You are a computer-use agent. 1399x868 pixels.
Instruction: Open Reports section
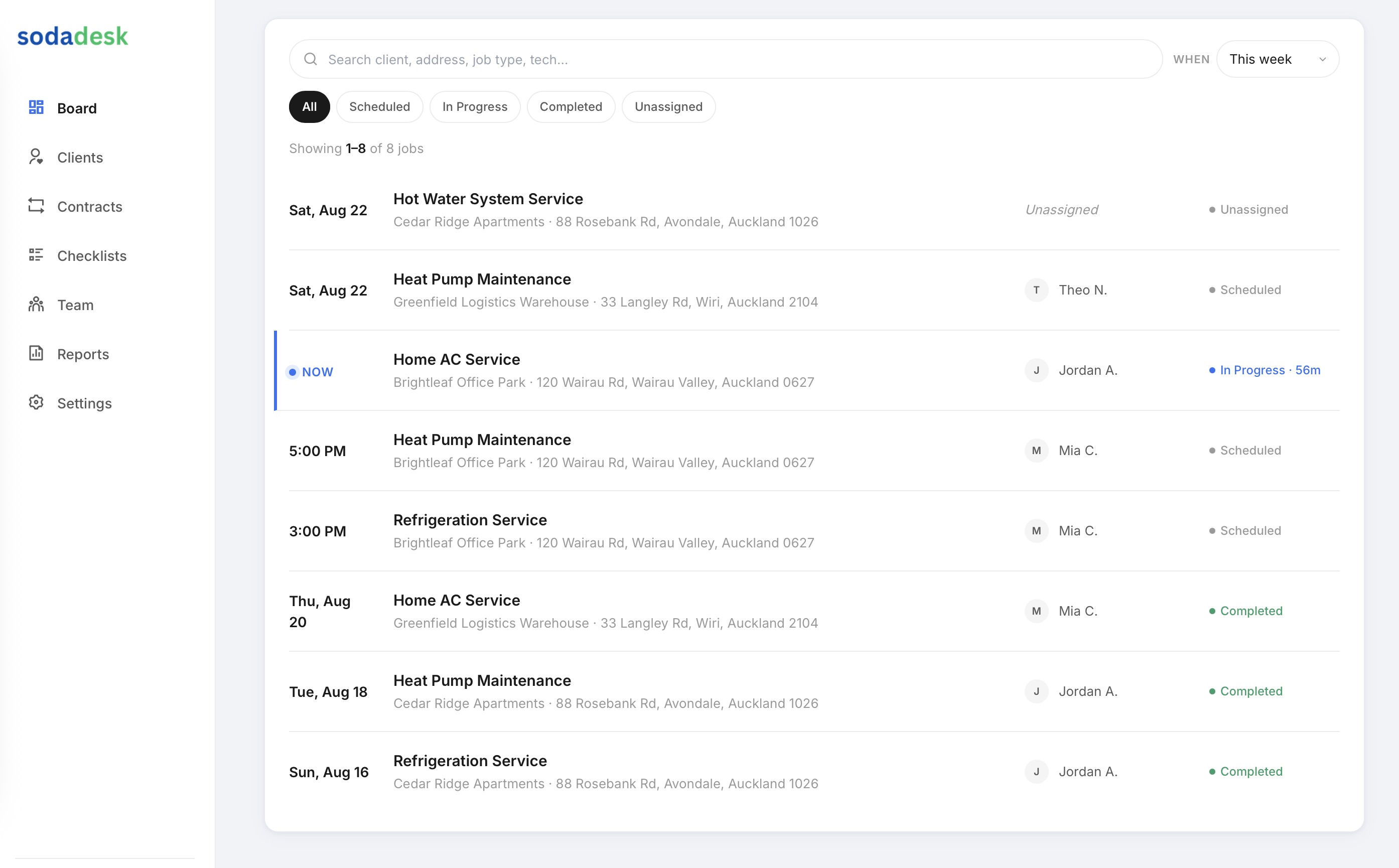click(83, 354)
